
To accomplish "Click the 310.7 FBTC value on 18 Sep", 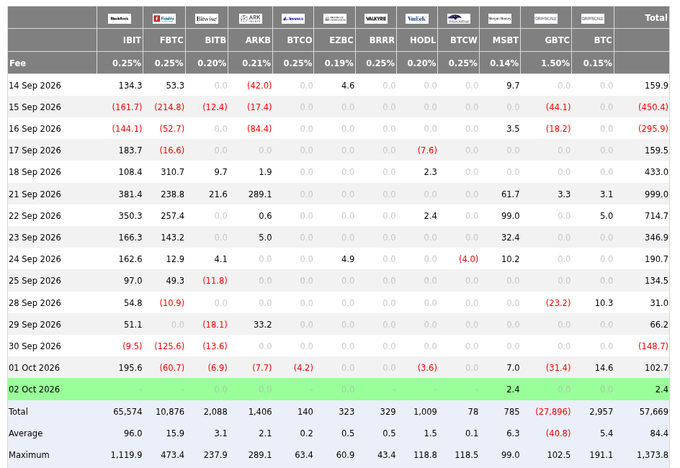I will pos(173,172).
